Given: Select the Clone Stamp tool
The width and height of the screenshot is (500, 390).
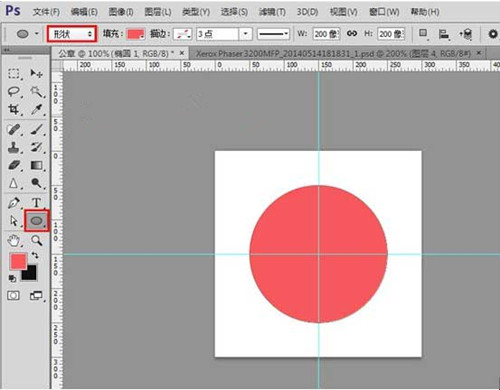Looking at the screenshot, I should click(x=13, y=147).
